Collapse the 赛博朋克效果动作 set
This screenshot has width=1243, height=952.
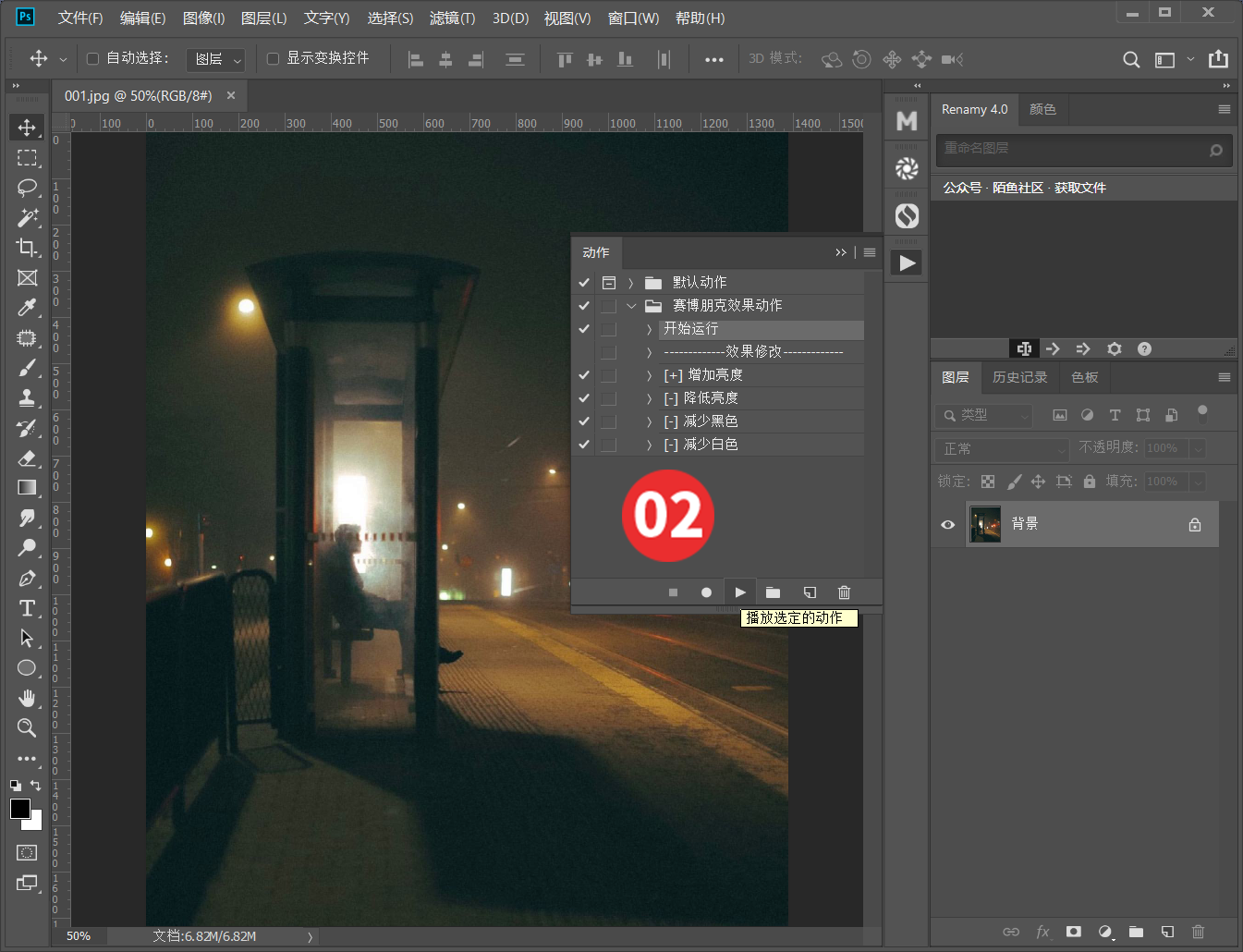coord(631,306)
